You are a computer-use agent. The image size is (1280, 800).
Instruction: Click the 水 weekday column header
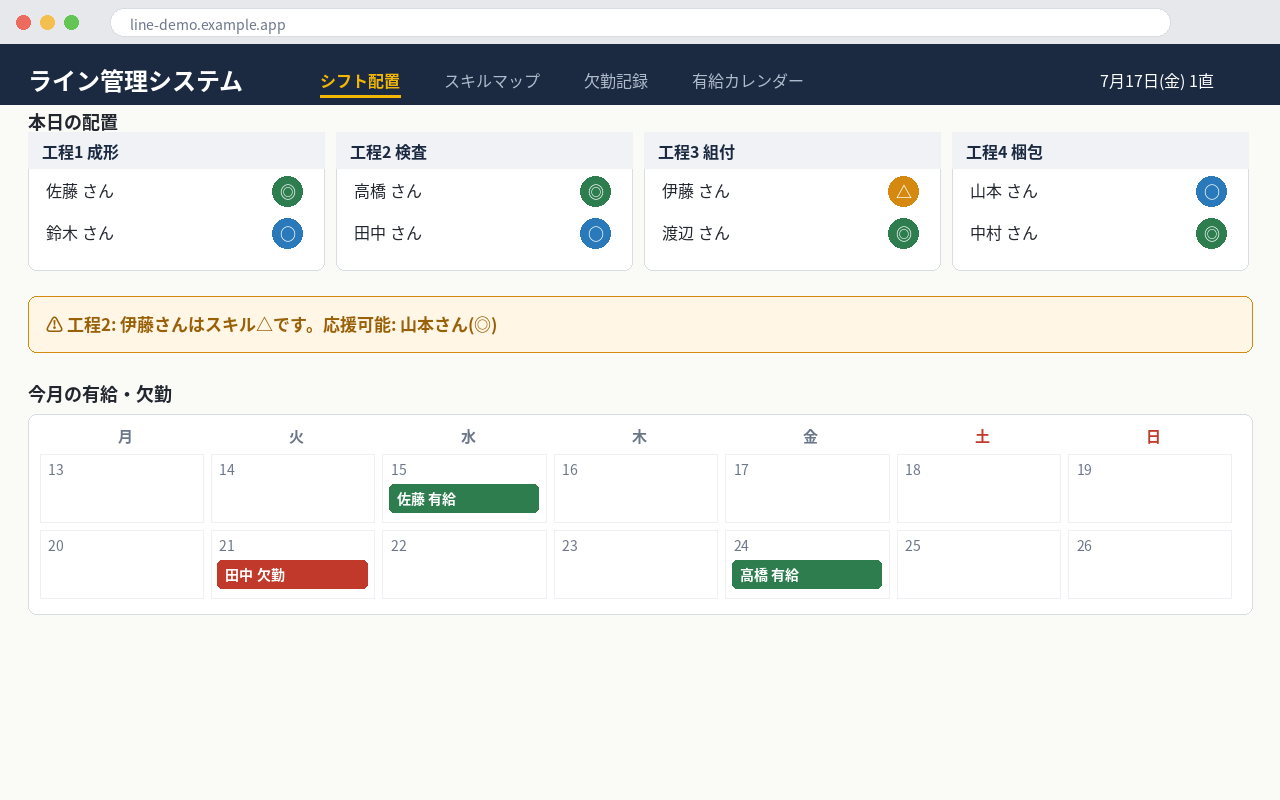[468, 437]
